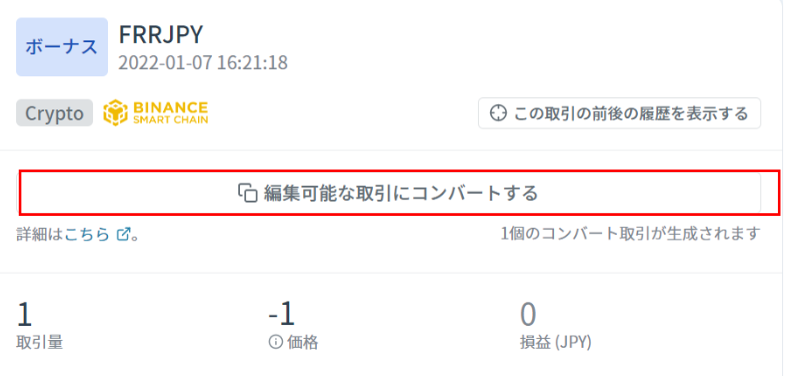The height and width of the screenshot is (376, 787).
Task: Click the 損益 value 0
Action: pos(528,315)
